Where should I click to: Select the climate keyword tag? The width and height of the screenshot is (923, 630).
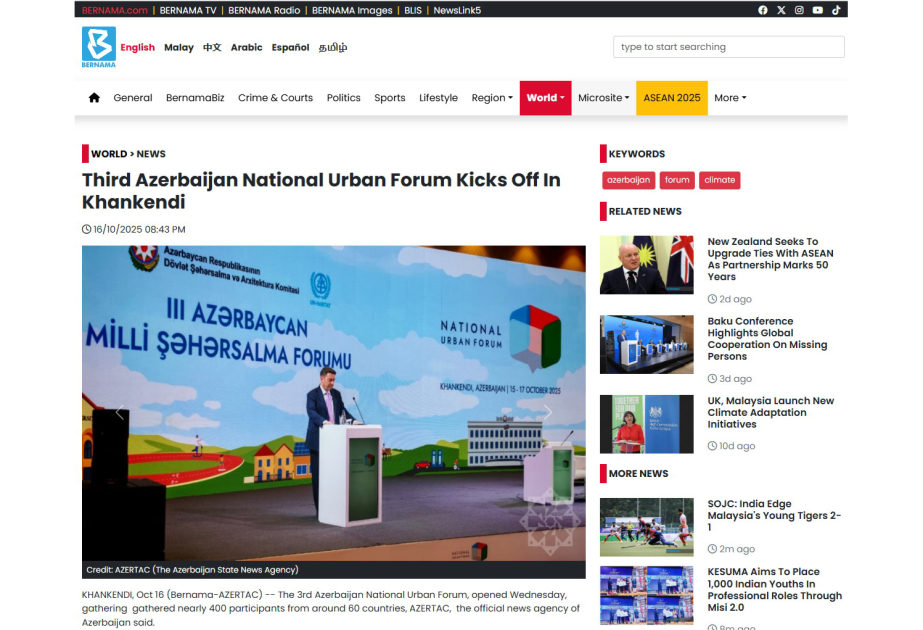click(719, 180)
